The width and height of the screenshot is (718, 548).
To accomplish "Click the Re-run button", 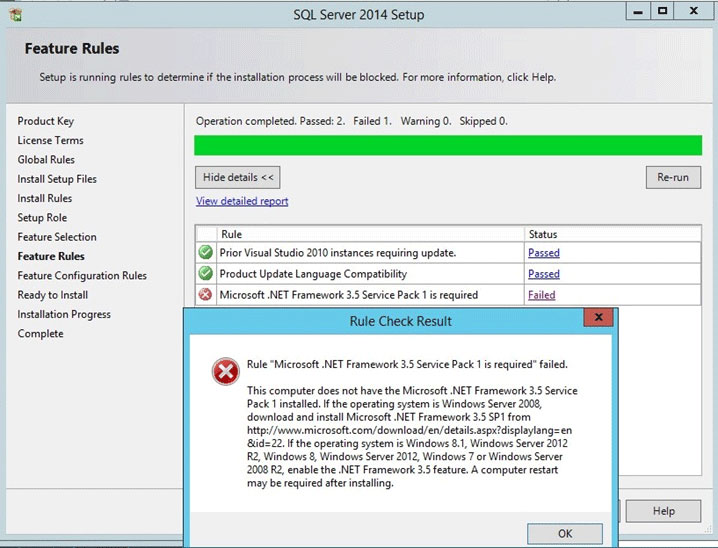I will click(x=673, y=177).
